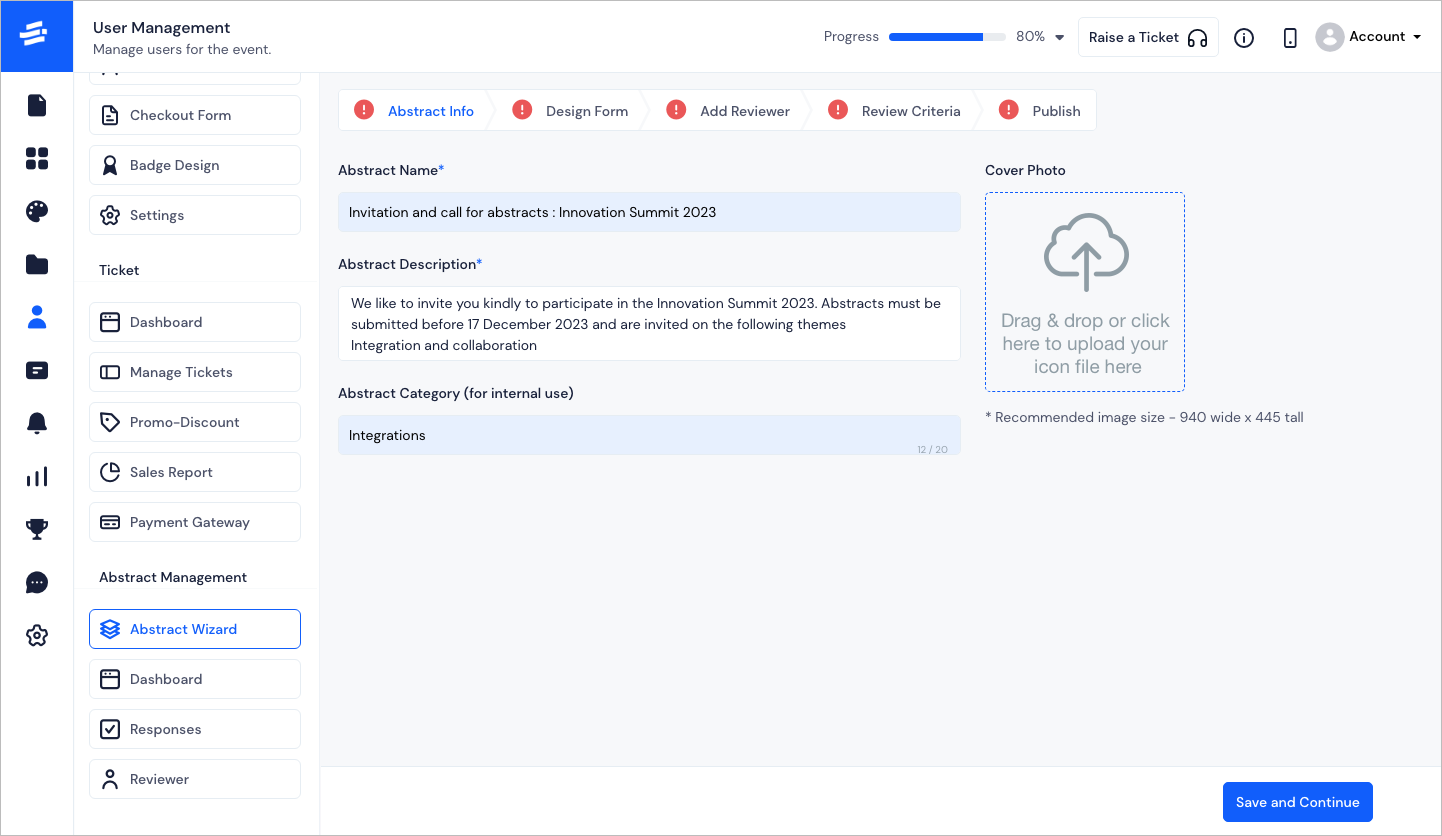Click the Sales Report pie chart icon

(x=111, y=472)
